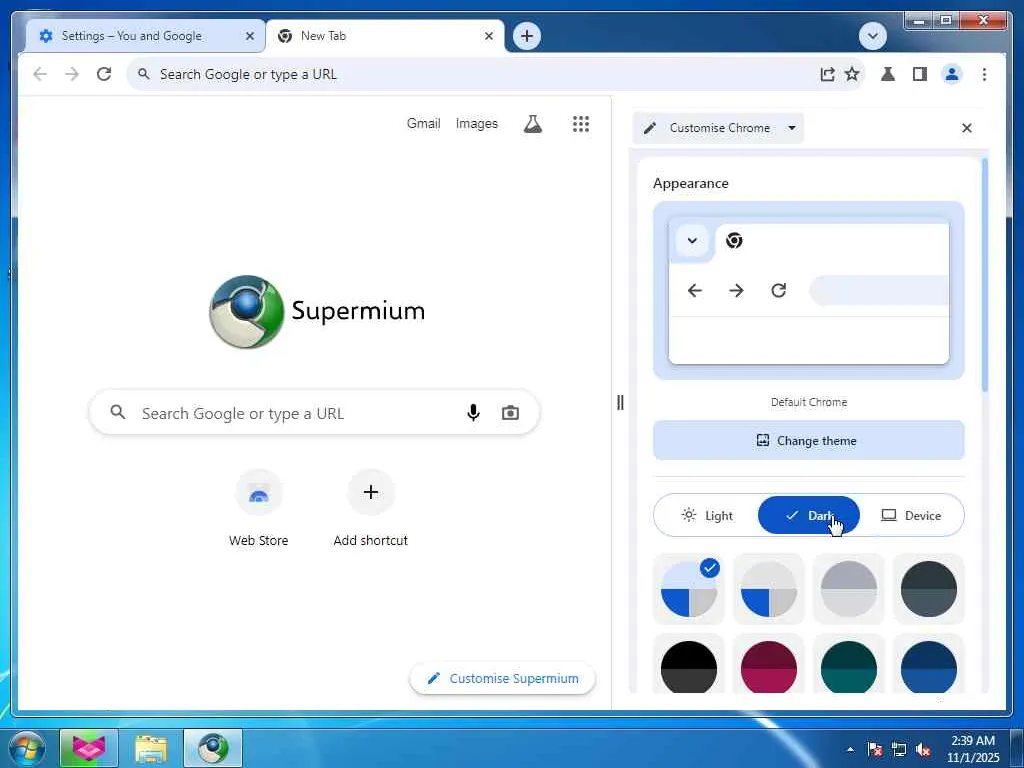This screenshot has height=768, width=1024.
Task: Start voice search with the microphone
Action: (x=473, y=413)
